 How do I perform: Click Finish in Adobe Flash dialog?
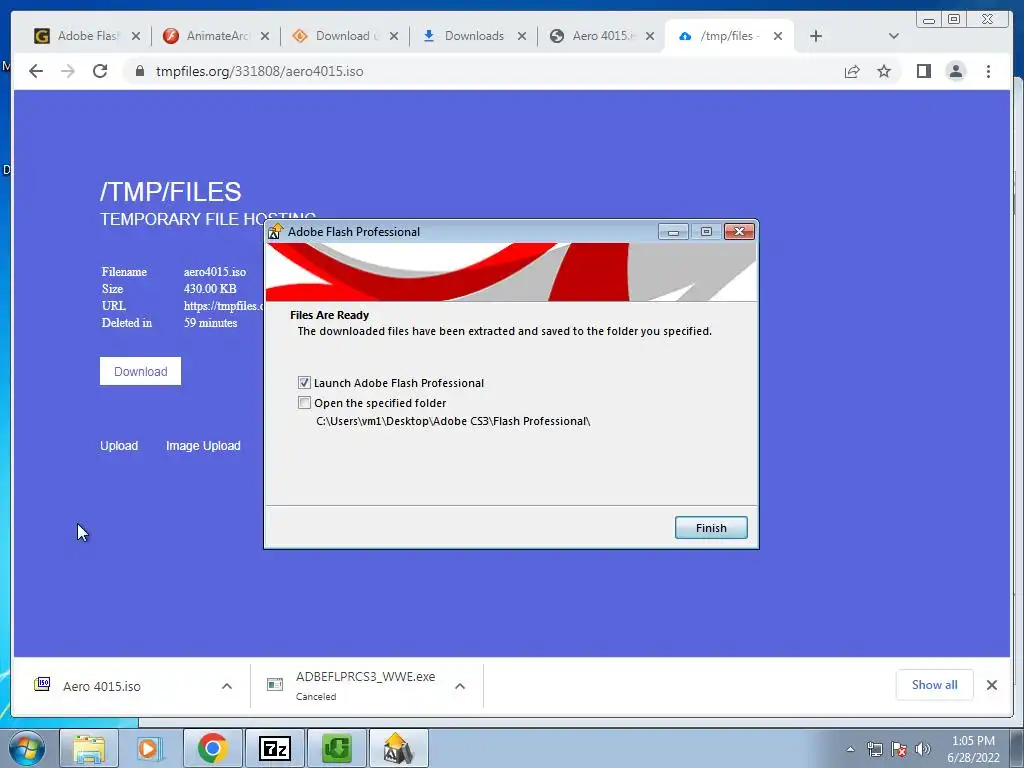[x=711, y=528]
